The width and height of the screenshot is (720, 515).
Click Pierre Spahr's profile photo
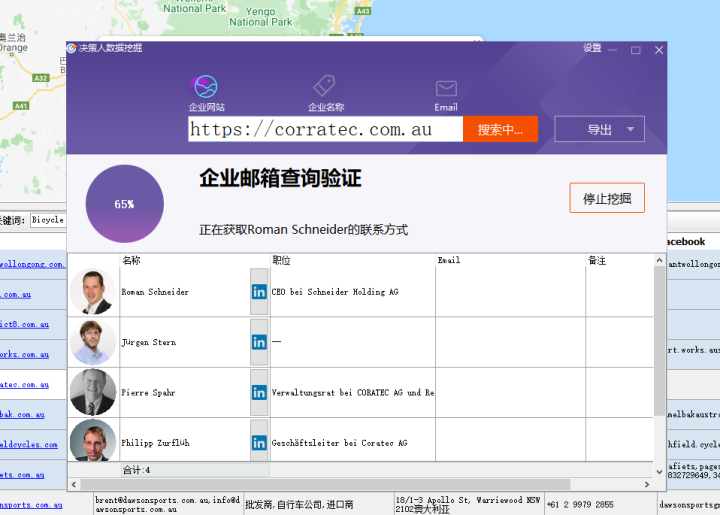pyautogui.click(x=93, y=392)
